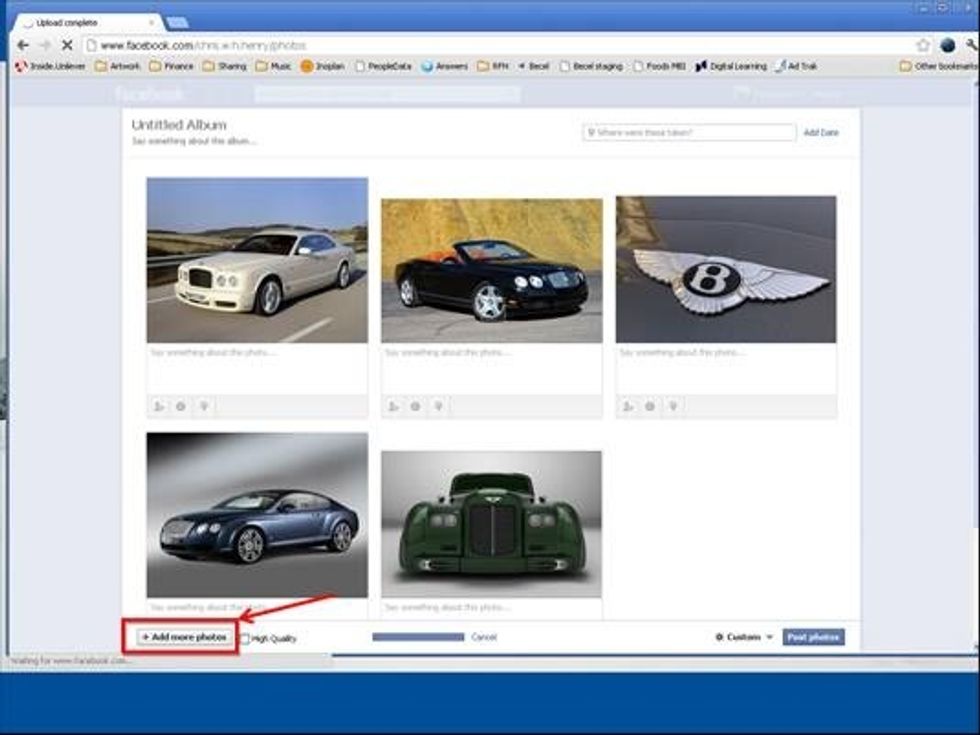Add a date to the Bentley emblem photo
980x735 pixels.
pyautogui.click(x=650, y=406)
